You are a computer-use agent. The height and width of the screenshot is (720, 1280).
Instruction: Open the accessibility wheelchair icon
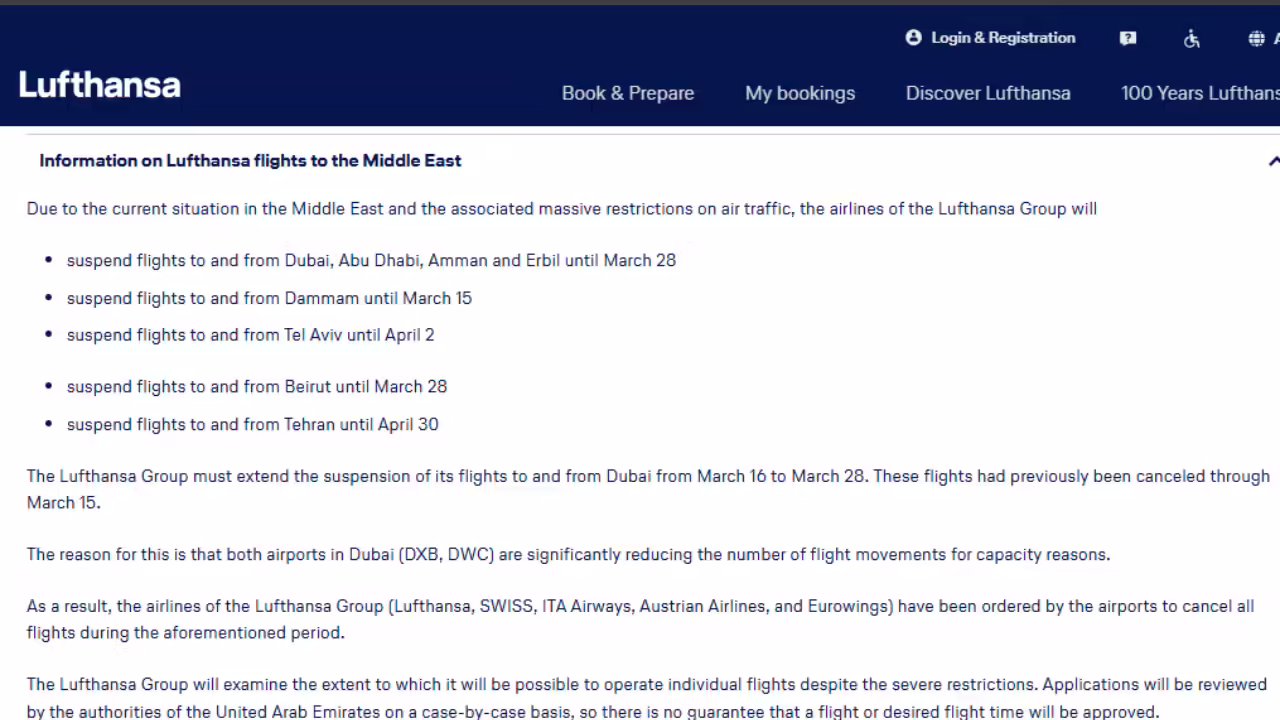click(x=1191, y=39)
